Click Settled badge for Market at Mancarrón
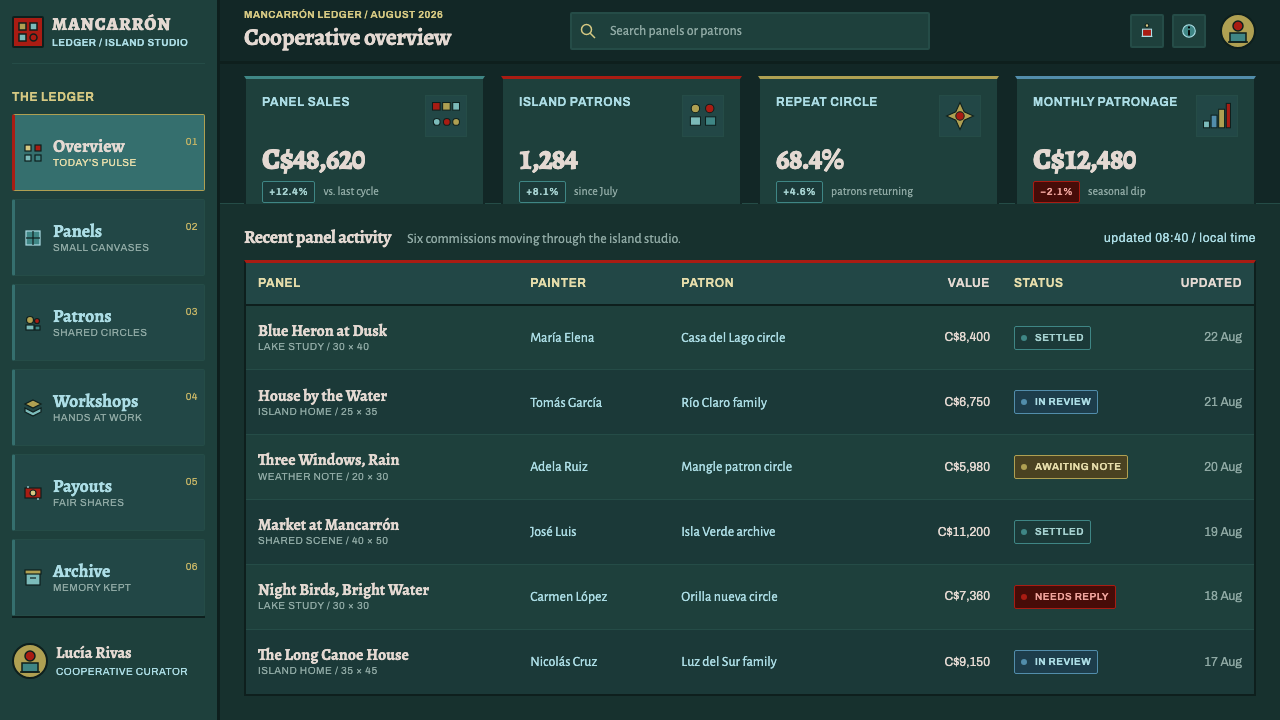Viewport: 1280px width, 720px height. [x=1052, y=532]
